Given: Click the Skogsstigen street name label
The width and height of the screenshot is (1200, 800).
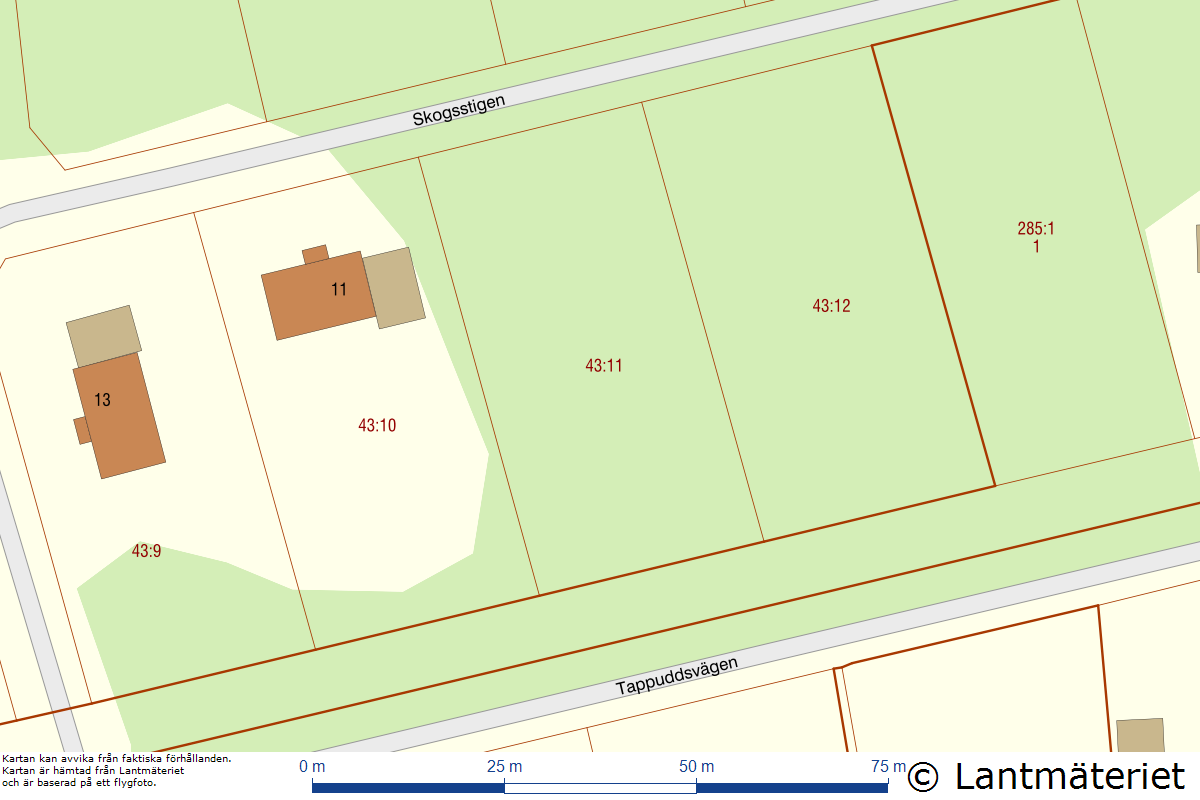Looking at the screenshot, I should [459, 110].
